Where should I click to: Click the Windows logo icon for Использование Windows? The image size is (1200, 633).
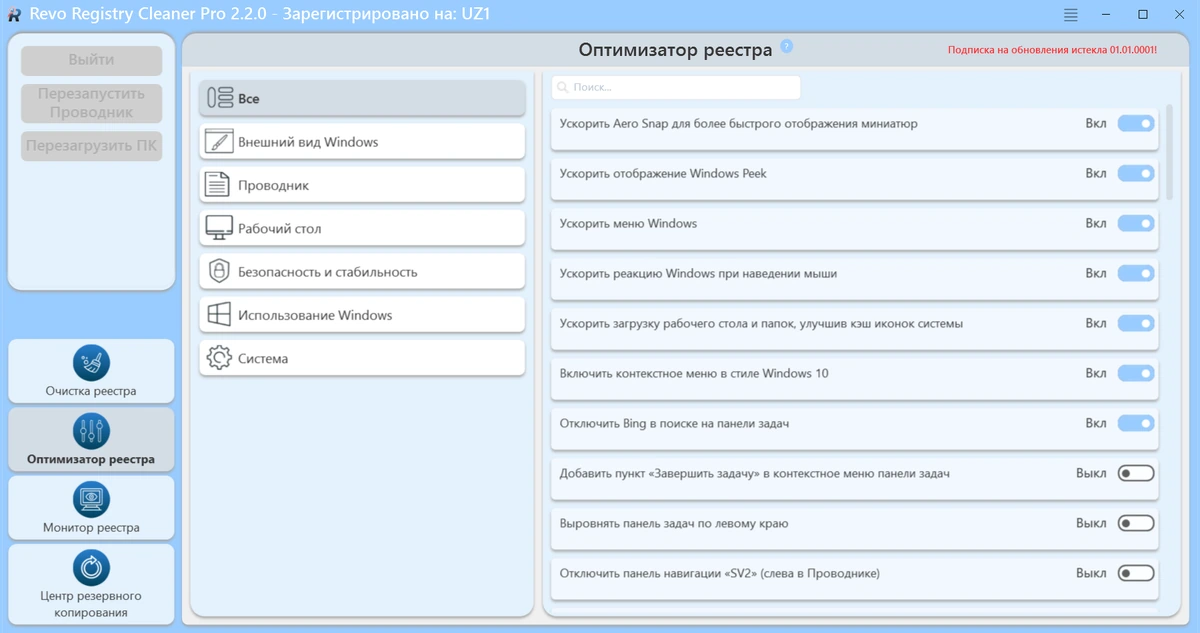(219, 315)
